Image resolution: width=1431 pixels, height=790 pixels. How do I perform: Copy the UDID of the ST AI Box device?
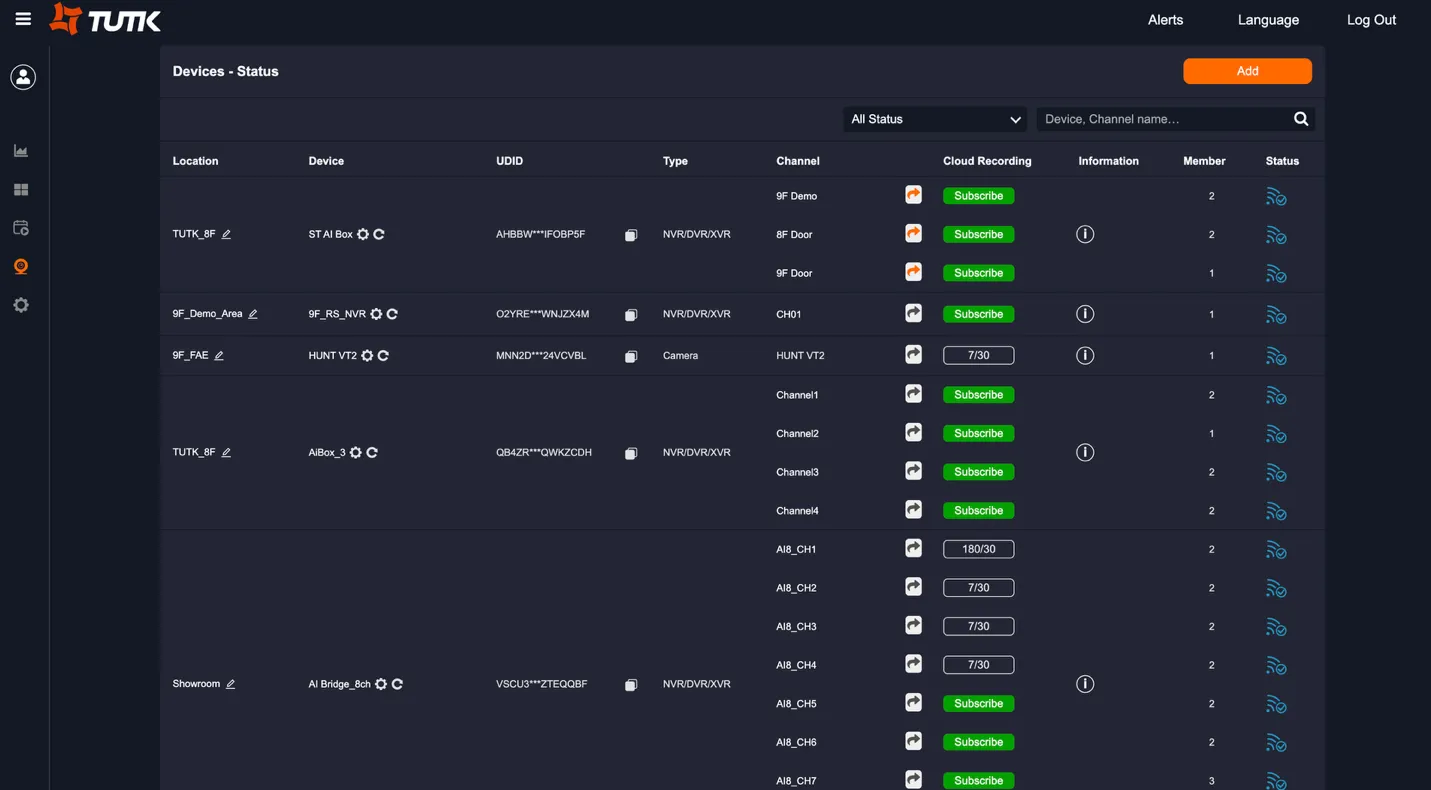[x=630, y=235]
